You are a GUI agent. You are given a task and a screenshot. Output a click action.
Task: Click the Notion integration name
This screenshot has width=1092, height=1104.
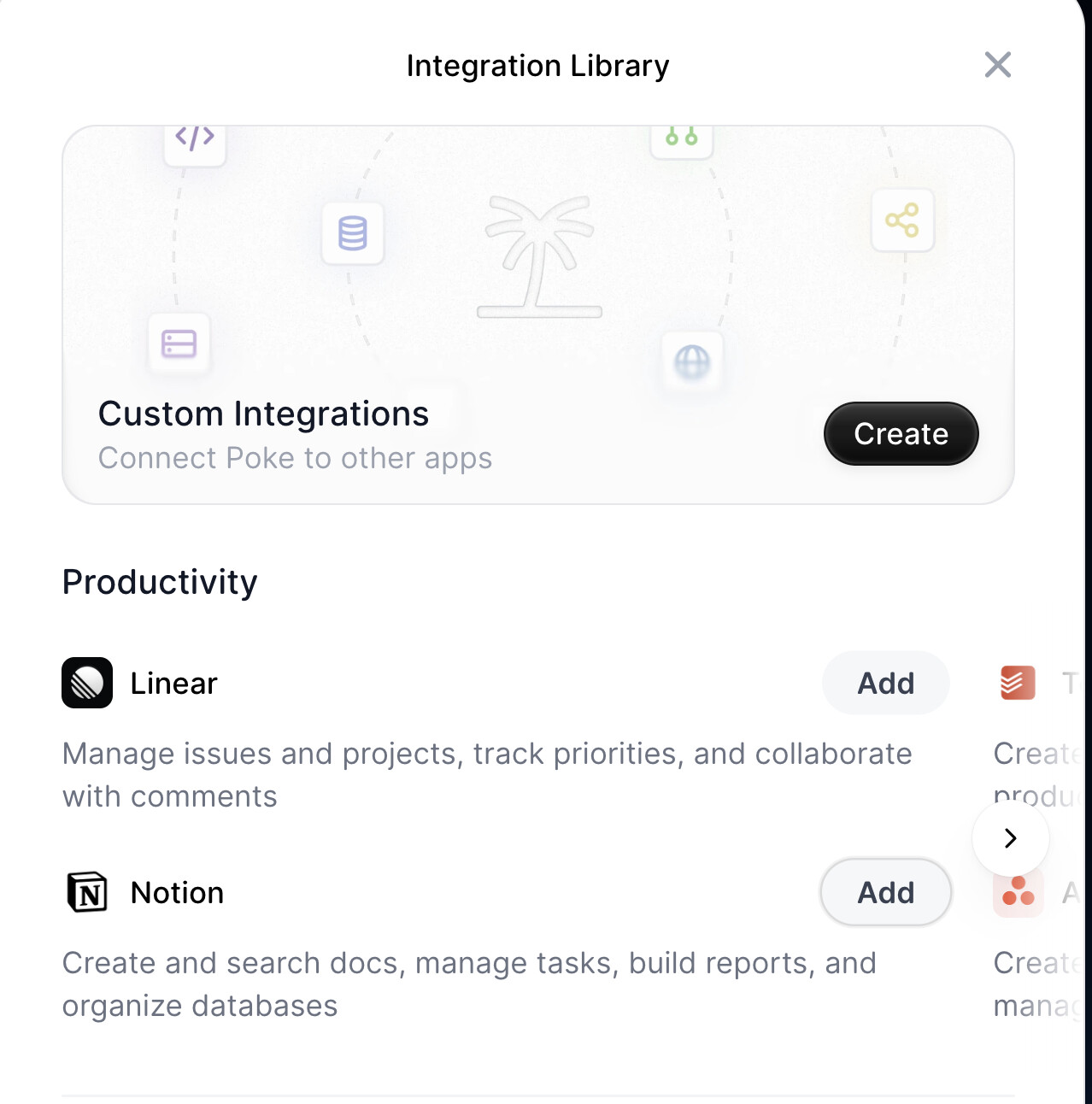[177, 893]
